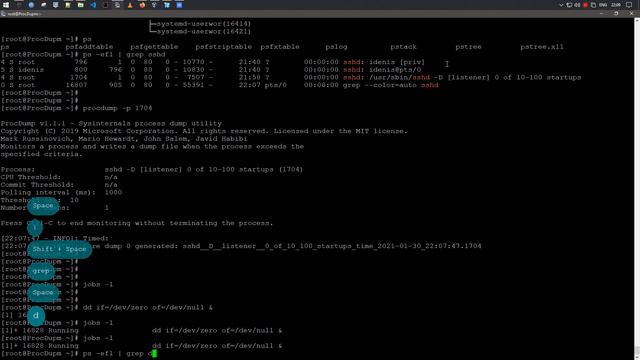Click the generated dump filename ending in 22:07:47.1704
The height and width of the screenshot is (360, 640).
coord(332,246)
